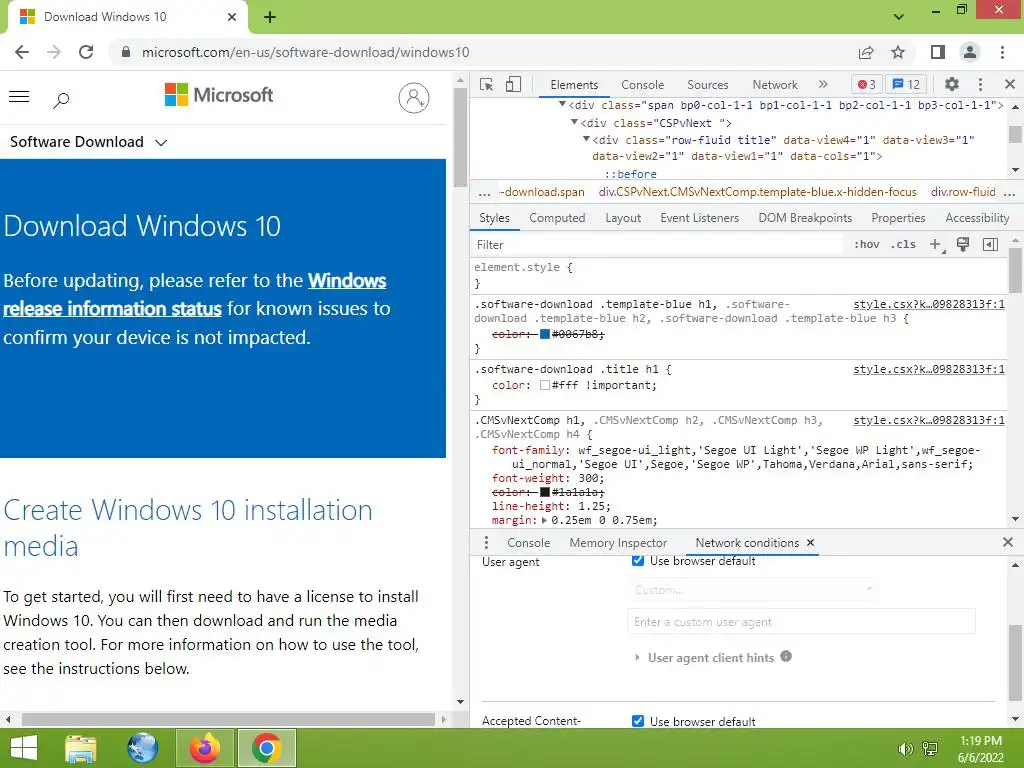This screenshot has height=768, width=1024.
Task: Show computed styles sidebar icon
Action: tap(990, 244)
